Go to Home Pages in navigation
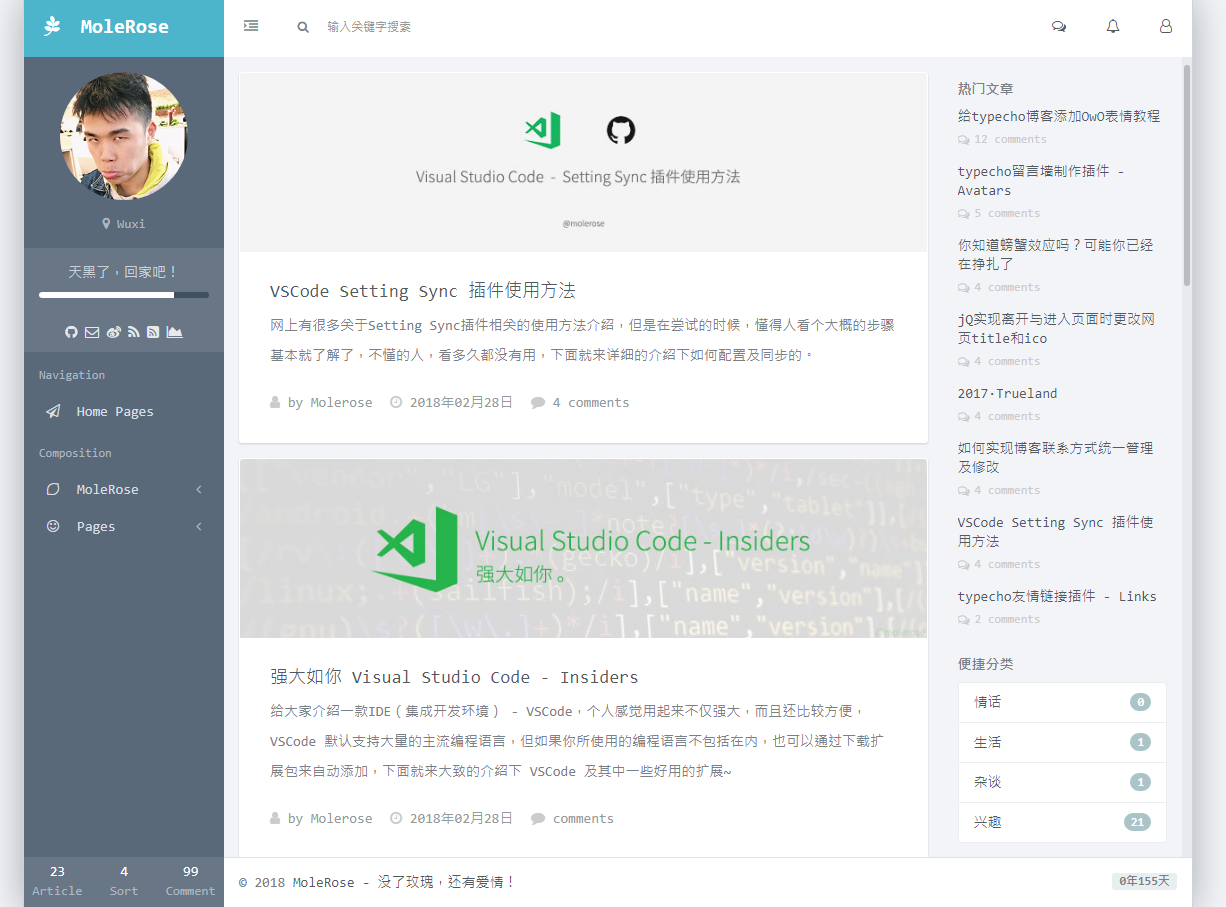Image resolution: width=1226 pixels, height=908 pixels. tap(115, 411)
